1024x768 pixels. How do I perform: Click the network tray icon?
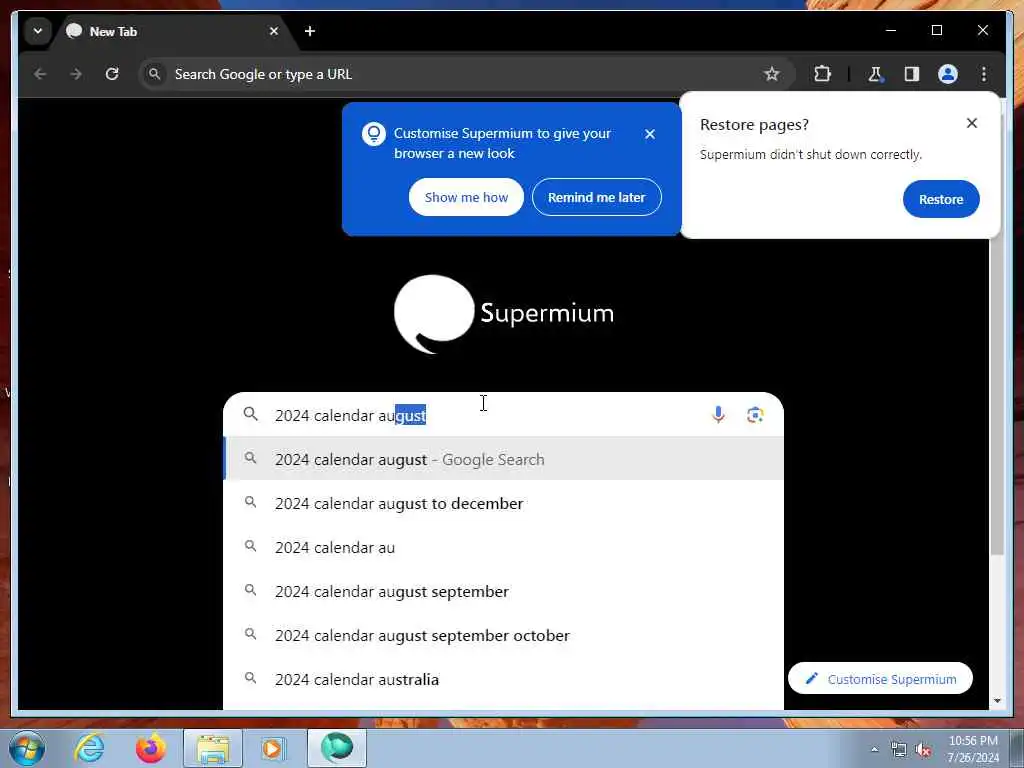click(899, 750)
